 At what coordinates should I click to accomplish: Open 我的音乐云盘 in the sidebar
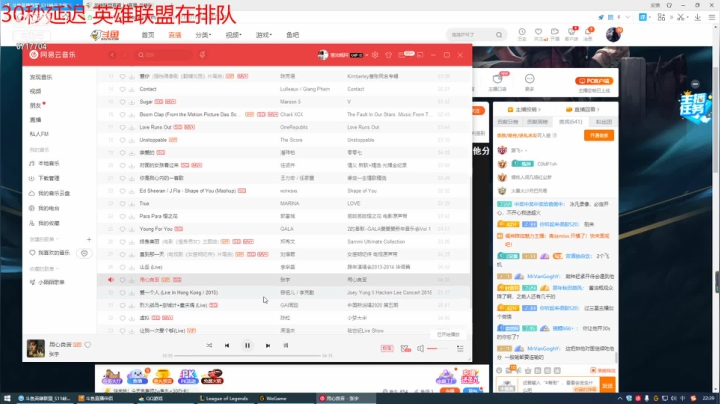point(54,193)
